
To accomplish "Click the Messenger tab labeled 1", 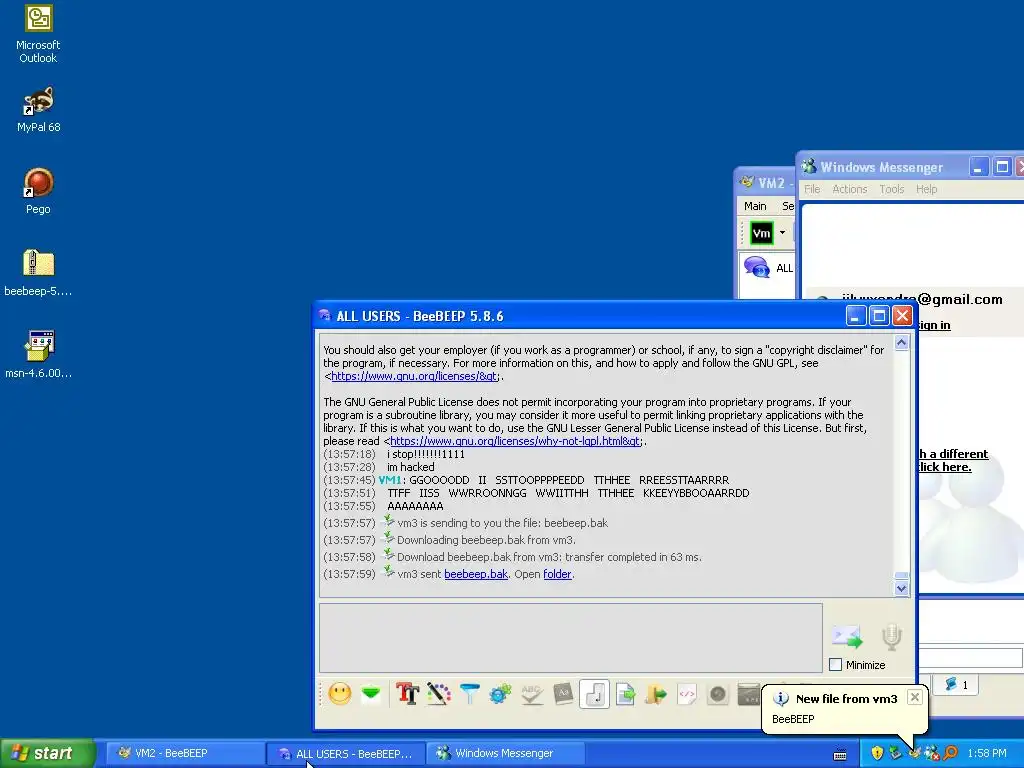I will tap(955, 684).
